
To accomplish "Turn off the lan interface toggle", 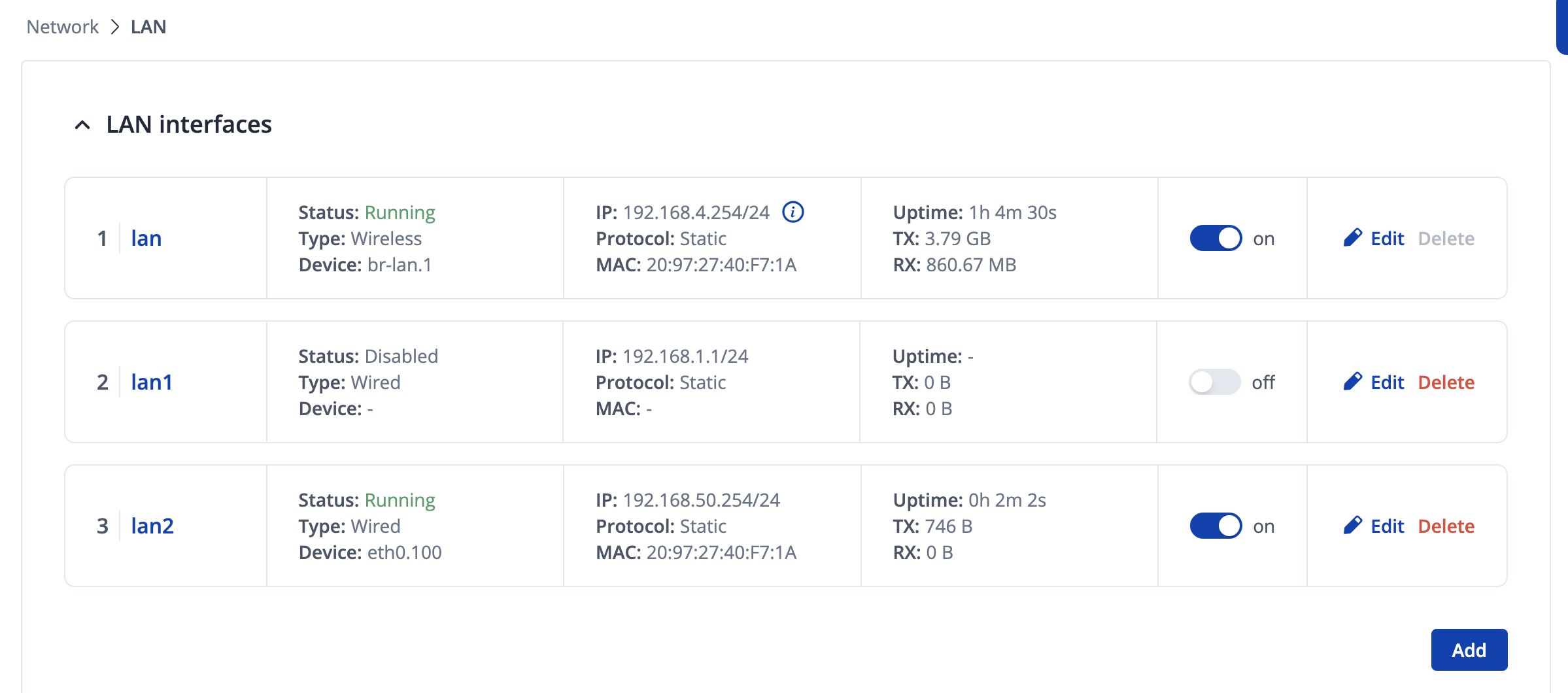I will (x=1216, y=238).
